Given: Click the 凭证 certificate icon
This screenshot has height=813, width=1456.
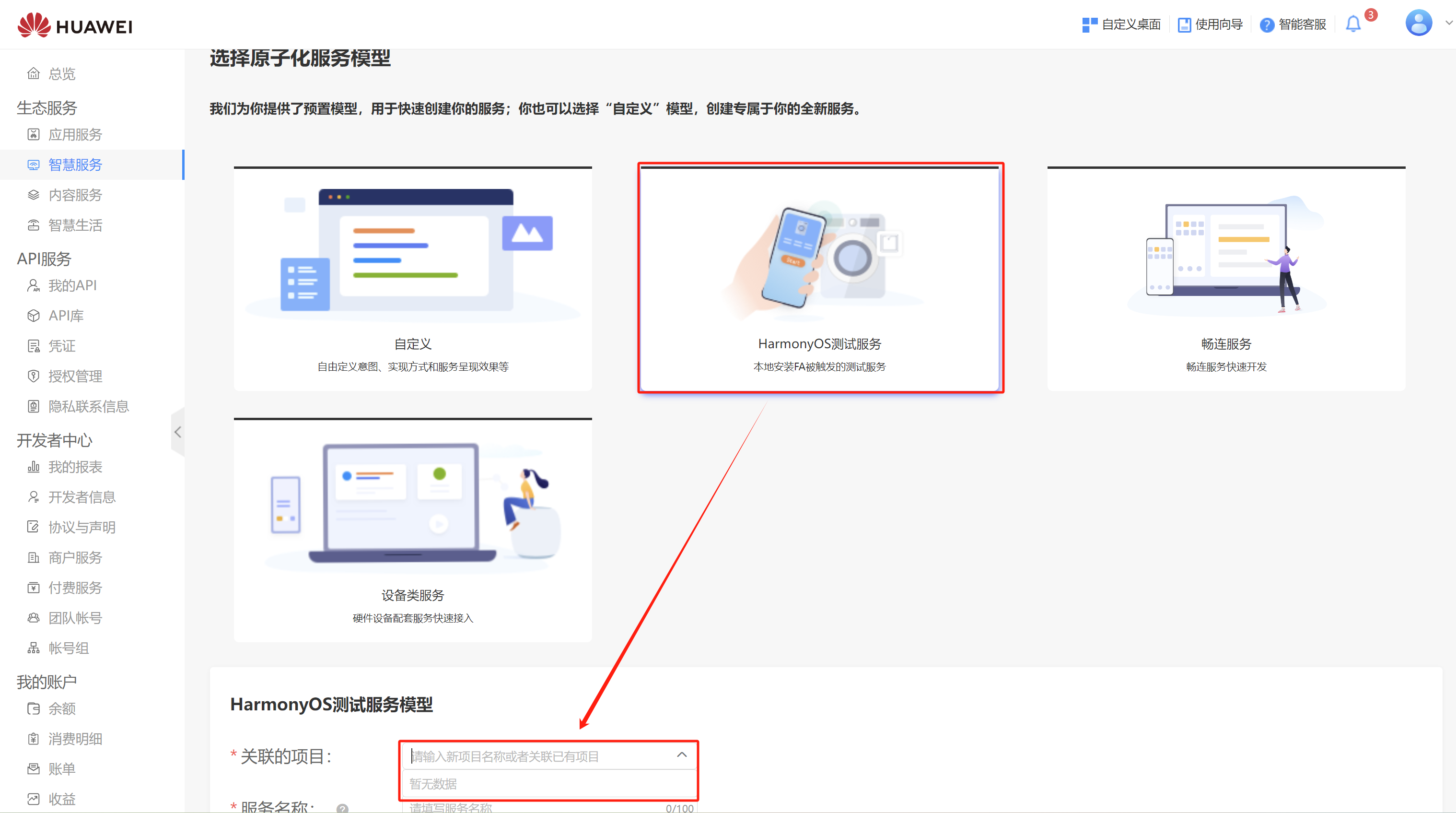Looking at the screenshot, I should point(34,346).
